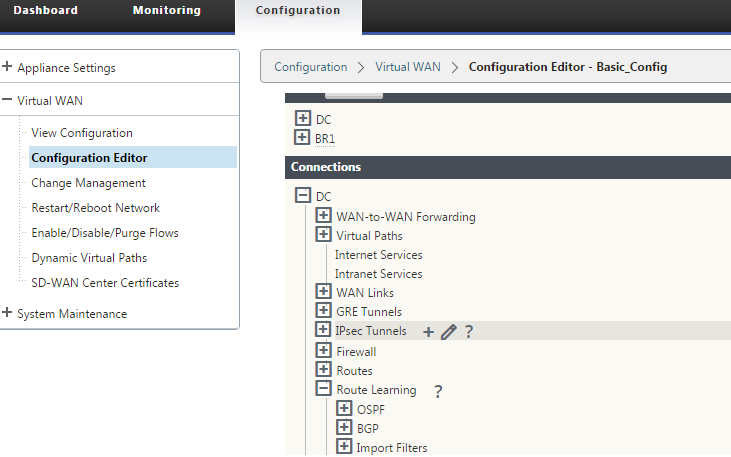Expand BGP under Route Learning
Viewport: 731px width, 457px height.
344,427
